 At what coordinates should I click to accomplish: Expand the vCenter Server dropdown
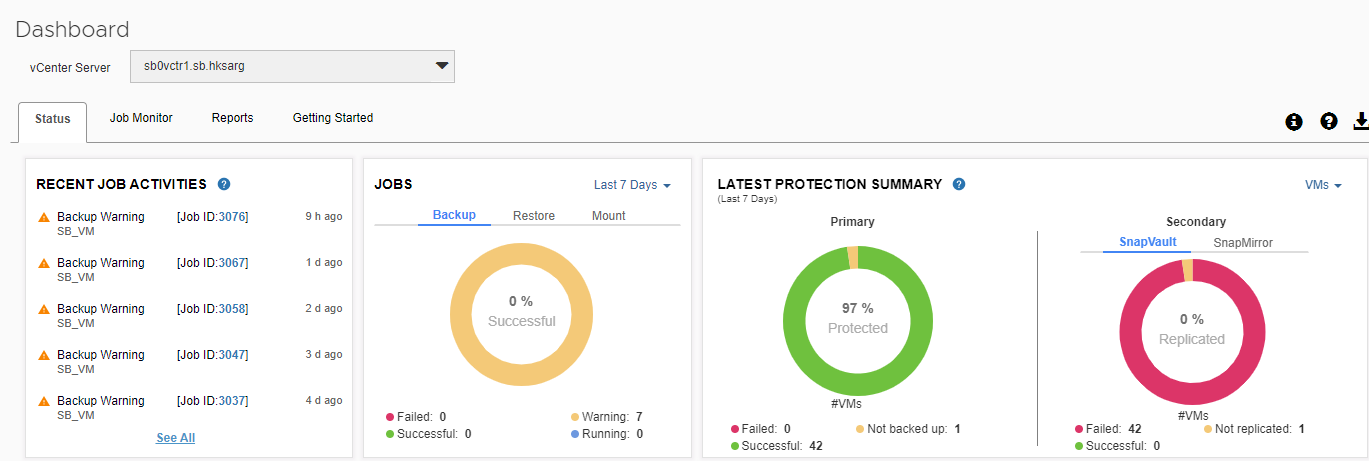tap(292, 66)
